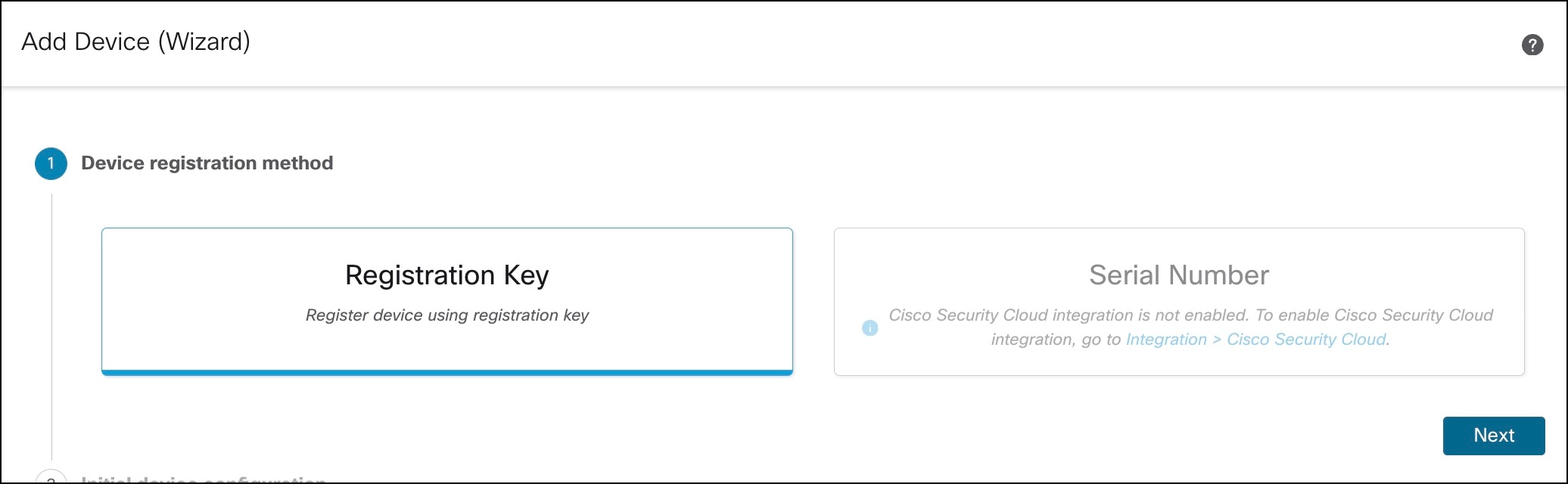
Task: Click the word 'method' in step heading
Action: click(x=298, y=163)
